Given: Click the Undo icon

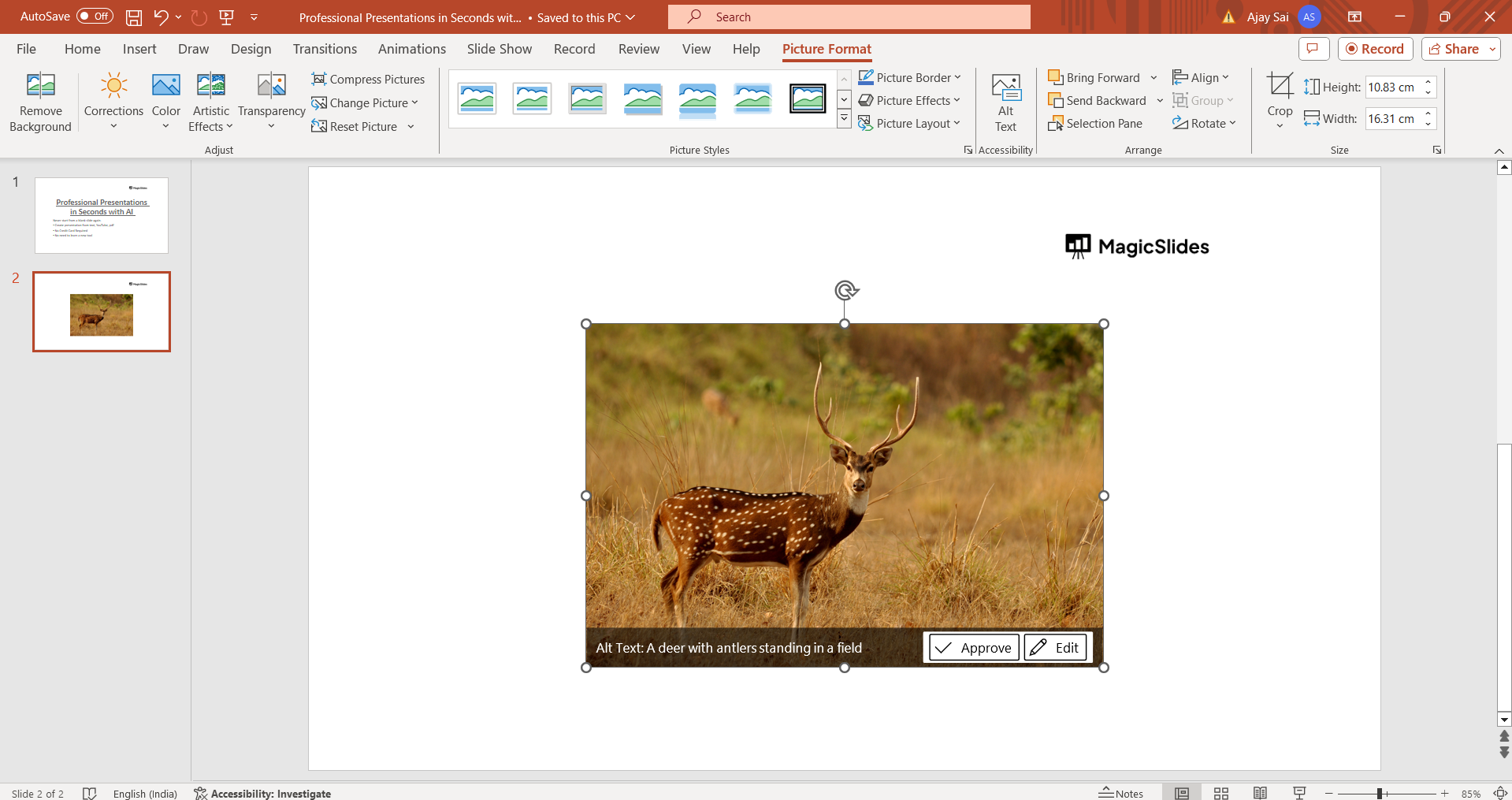Looking at the screenshot, I should point(161,17).
